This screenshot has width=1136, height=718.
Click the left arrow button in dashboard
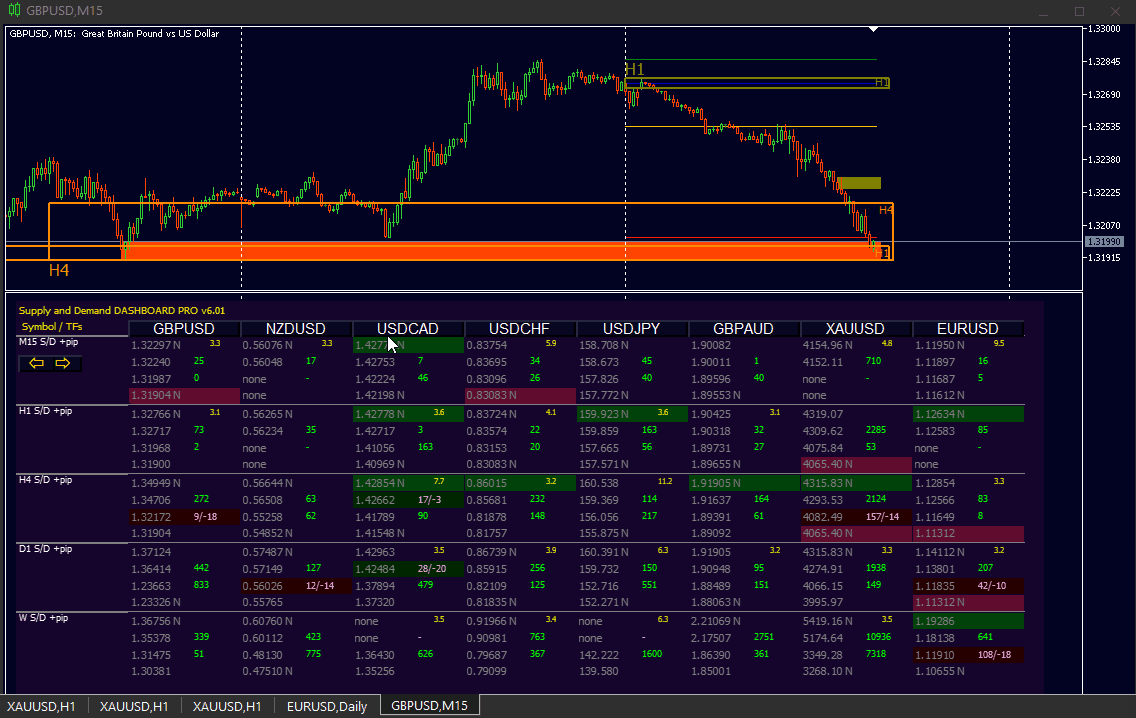point(36,363)
